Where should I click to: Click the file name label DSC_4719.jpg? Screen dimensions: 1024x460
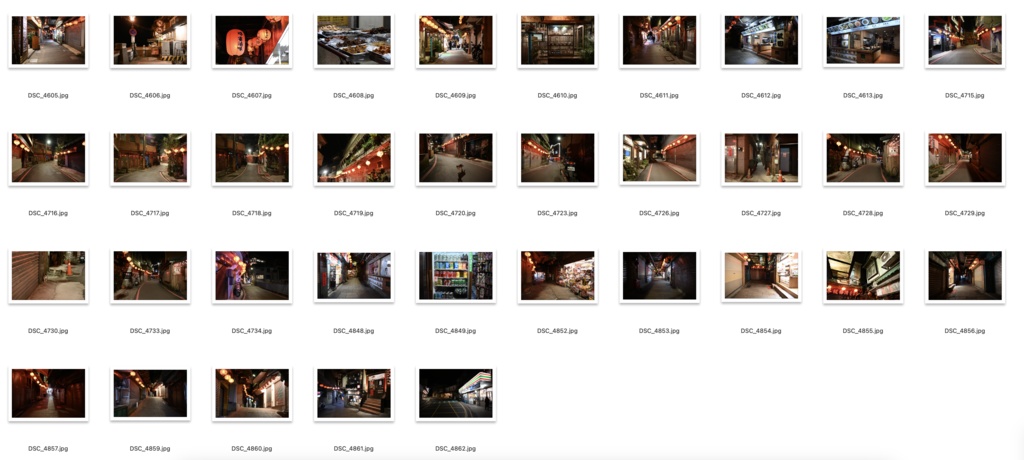(x=354, y=213)
